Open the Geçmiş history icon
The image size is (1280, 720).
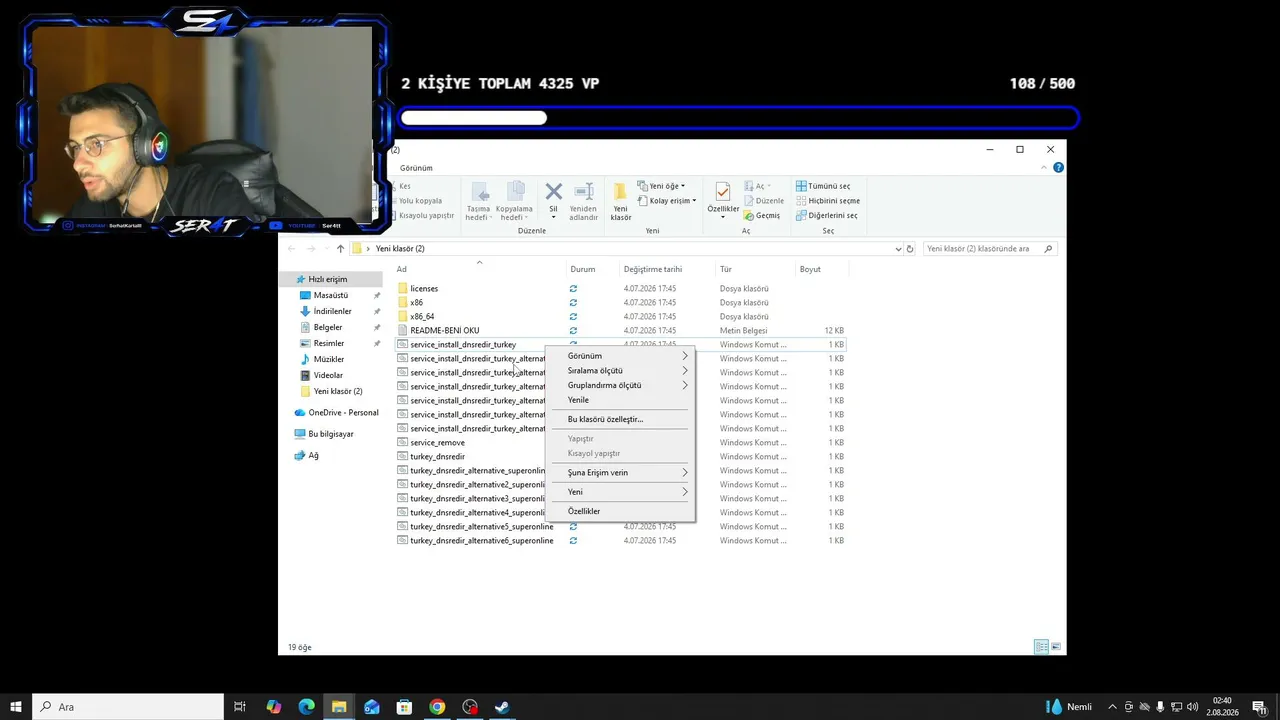click(761, 215)
